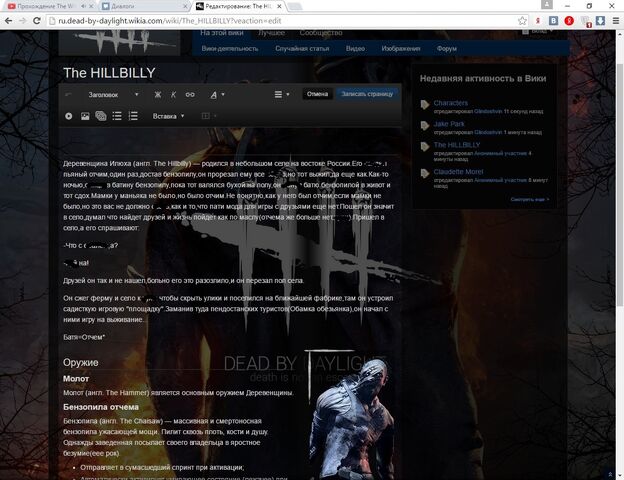Click the browser forward arrow
Viewport: 624px width, 480px height.
coord(22,21)
